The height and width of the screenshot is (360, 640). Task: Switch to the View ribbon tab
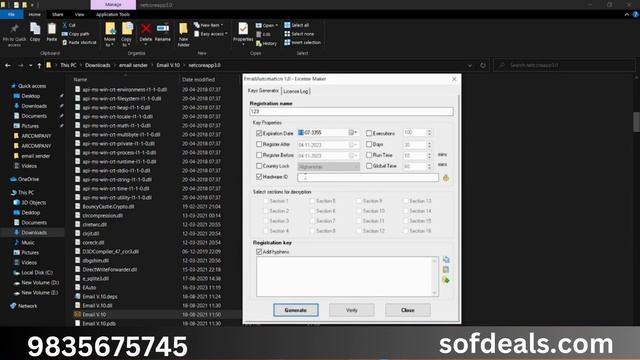(x=79, y=15)
